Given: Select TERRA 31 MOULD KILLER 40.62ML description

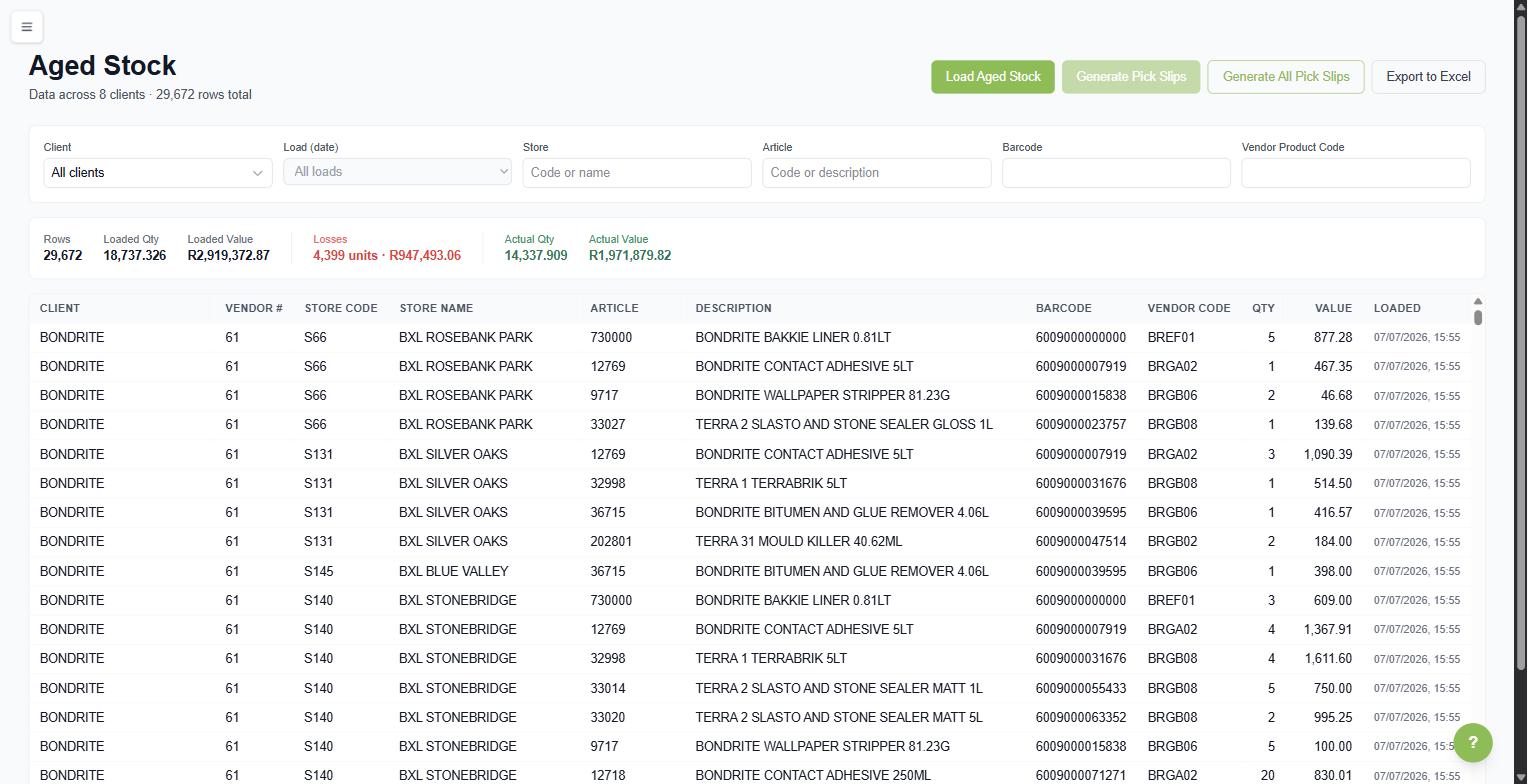Looking at the screenshot, I should point(799,542).
